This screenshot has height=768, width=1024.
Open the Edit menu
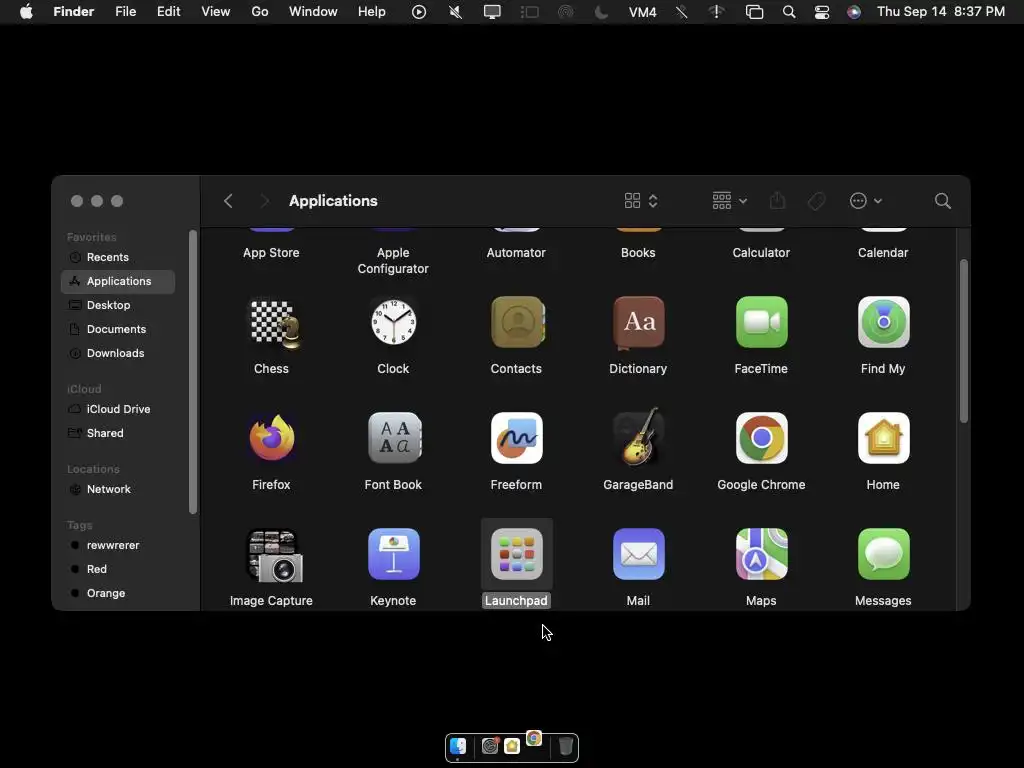pos(168,12)
